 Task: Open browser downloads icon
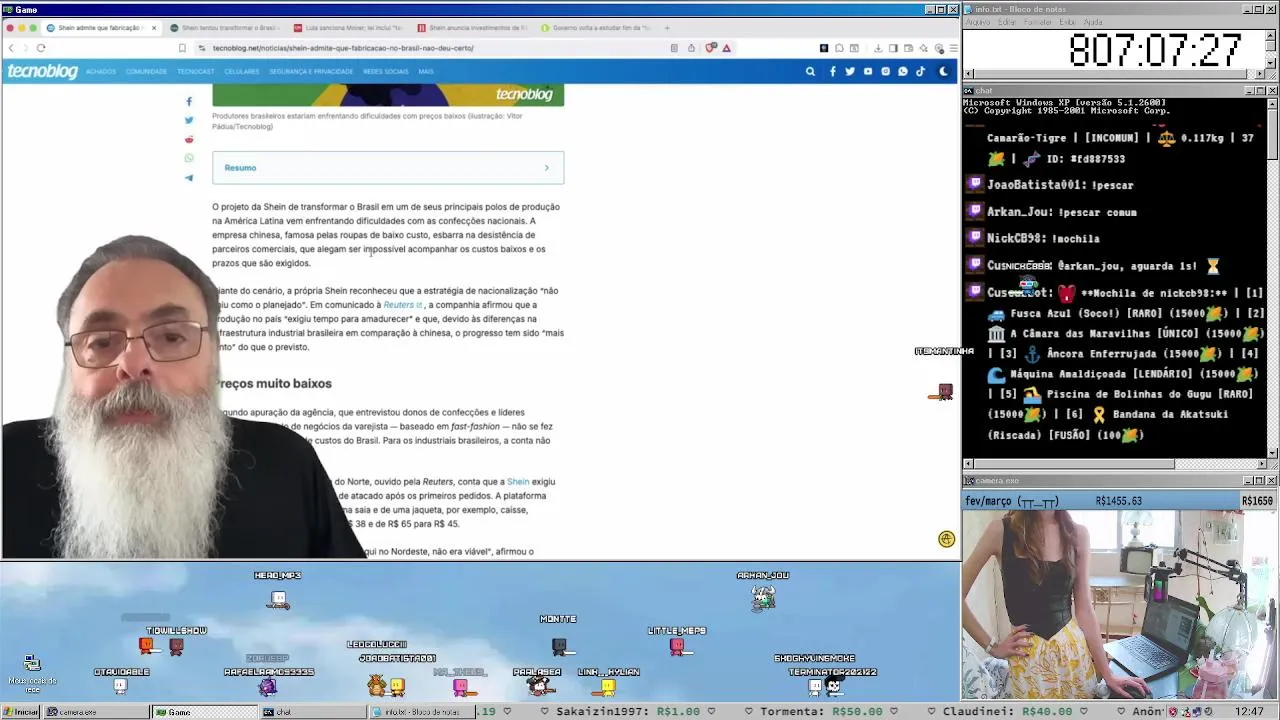click(x=878, y=48)
